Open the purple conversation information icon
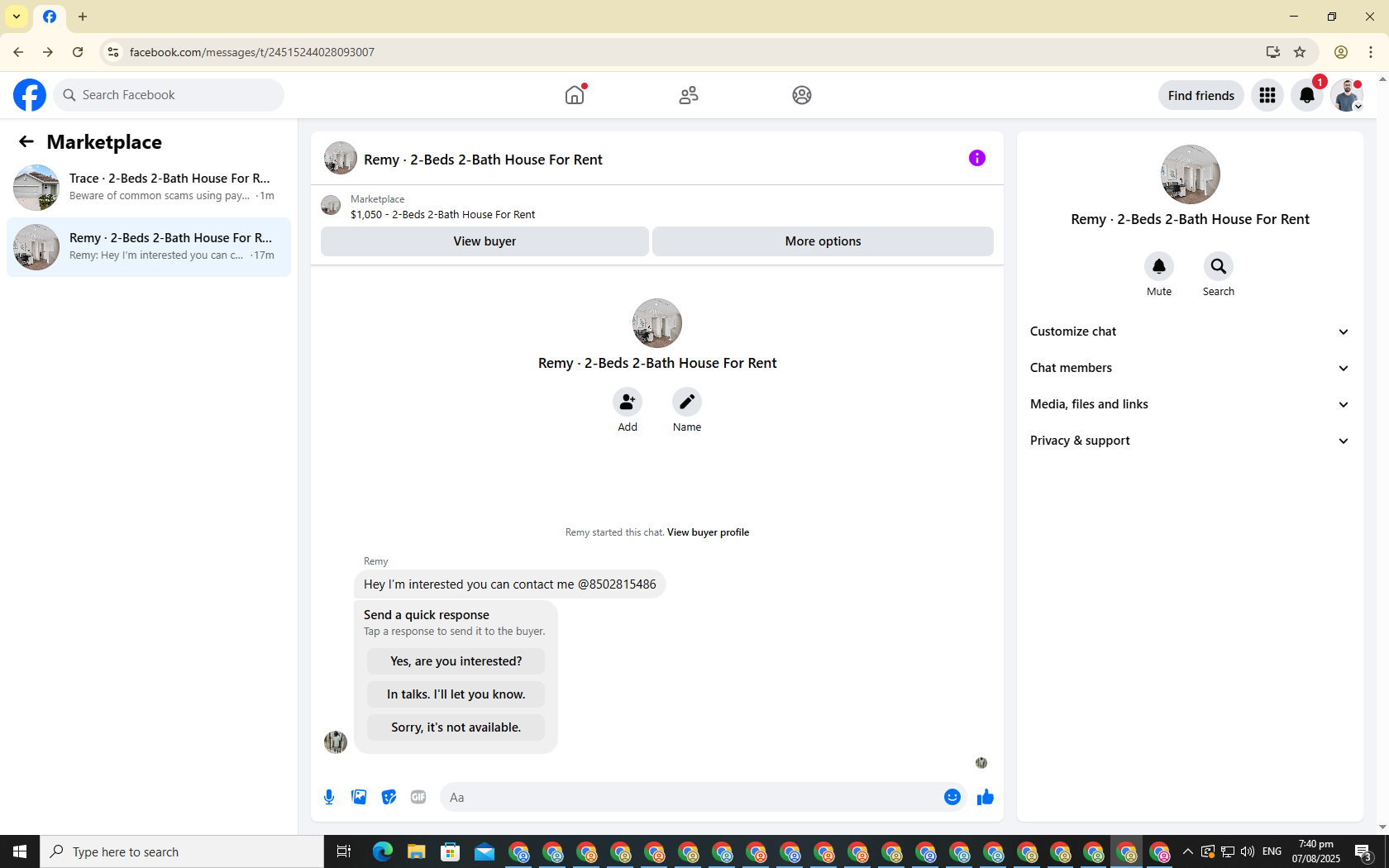This screenshot has width=1389, height=868. (x=977, y=158)
